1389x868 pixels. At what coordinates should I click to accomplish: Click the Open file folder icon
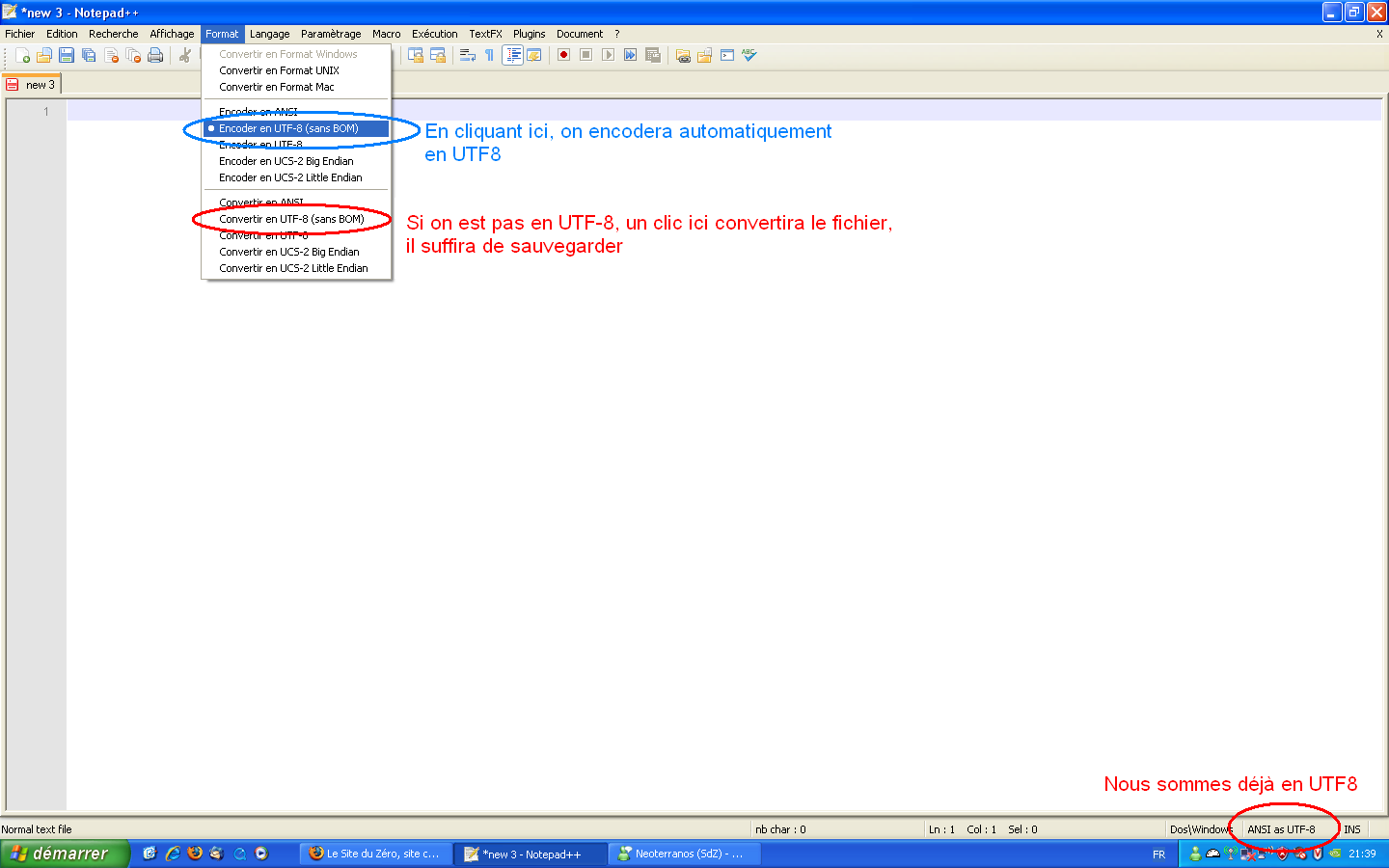pyautogui.click(x=44, y=56)
